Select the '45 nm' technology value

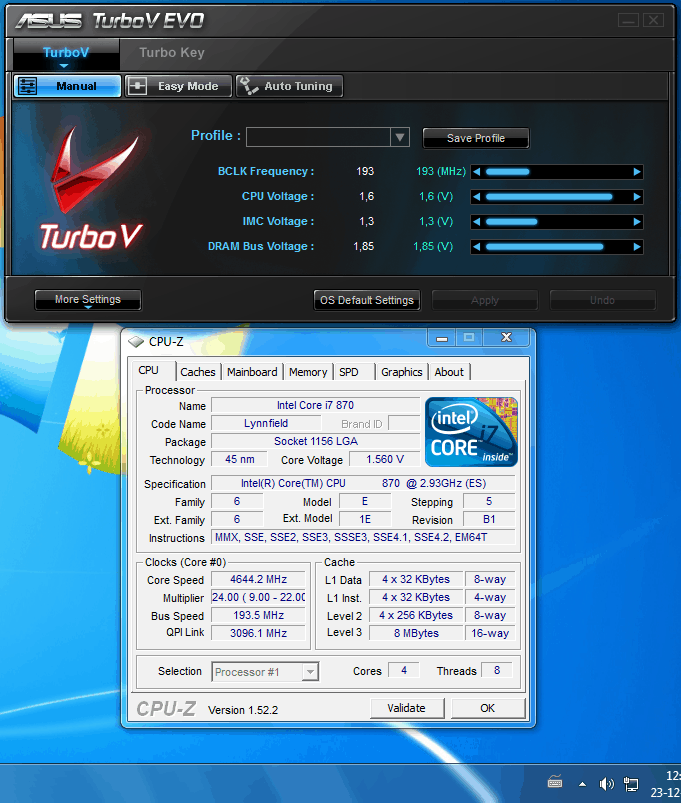click(240, 459)
